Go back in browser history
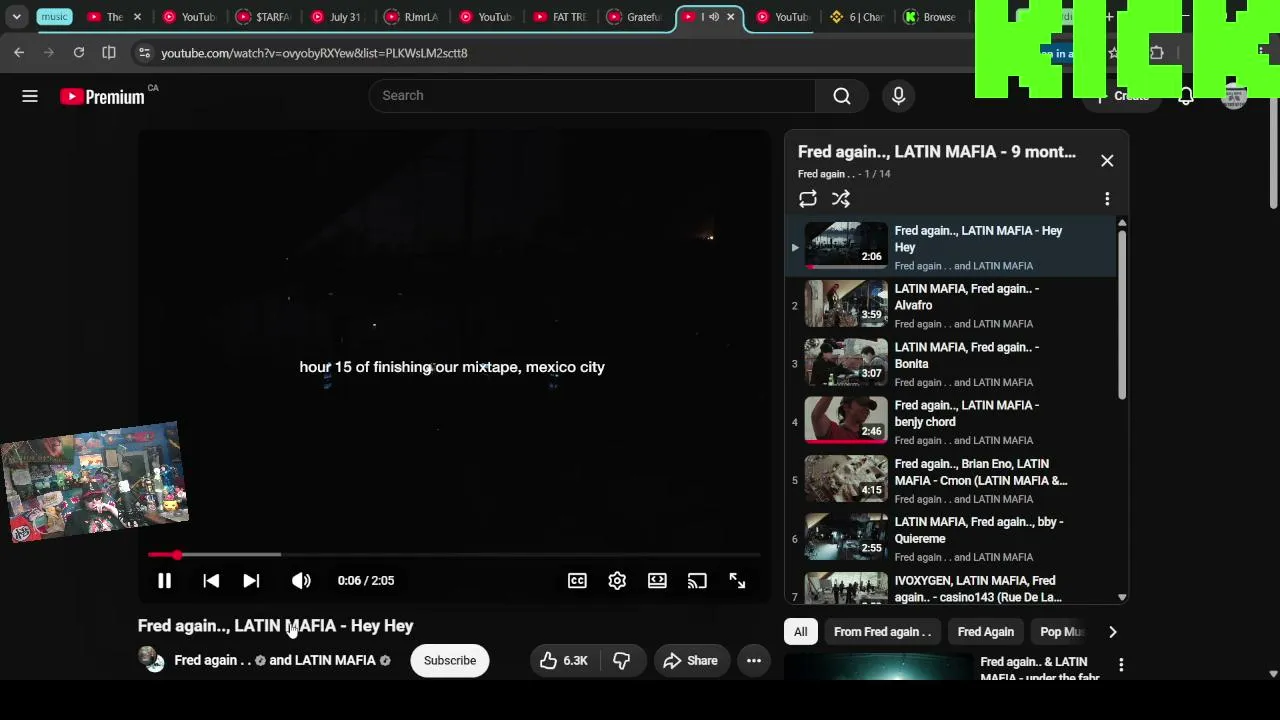The width and height of the screenshot is (1280, 720). pyautogui.click(x=19, y=53)
